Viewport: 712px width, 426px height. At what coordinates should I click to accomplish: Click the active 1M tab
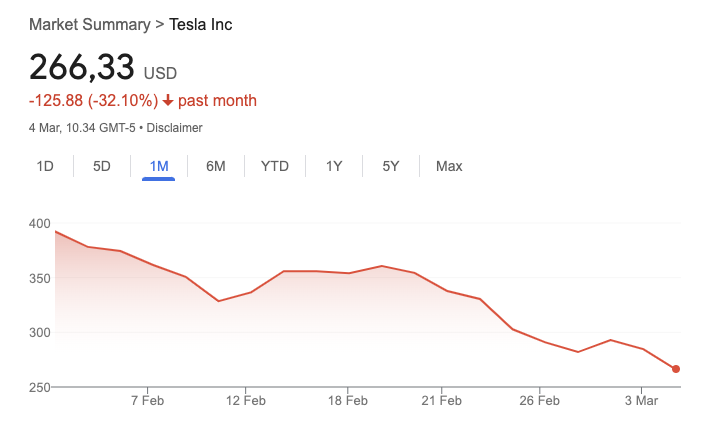(159, 166)
